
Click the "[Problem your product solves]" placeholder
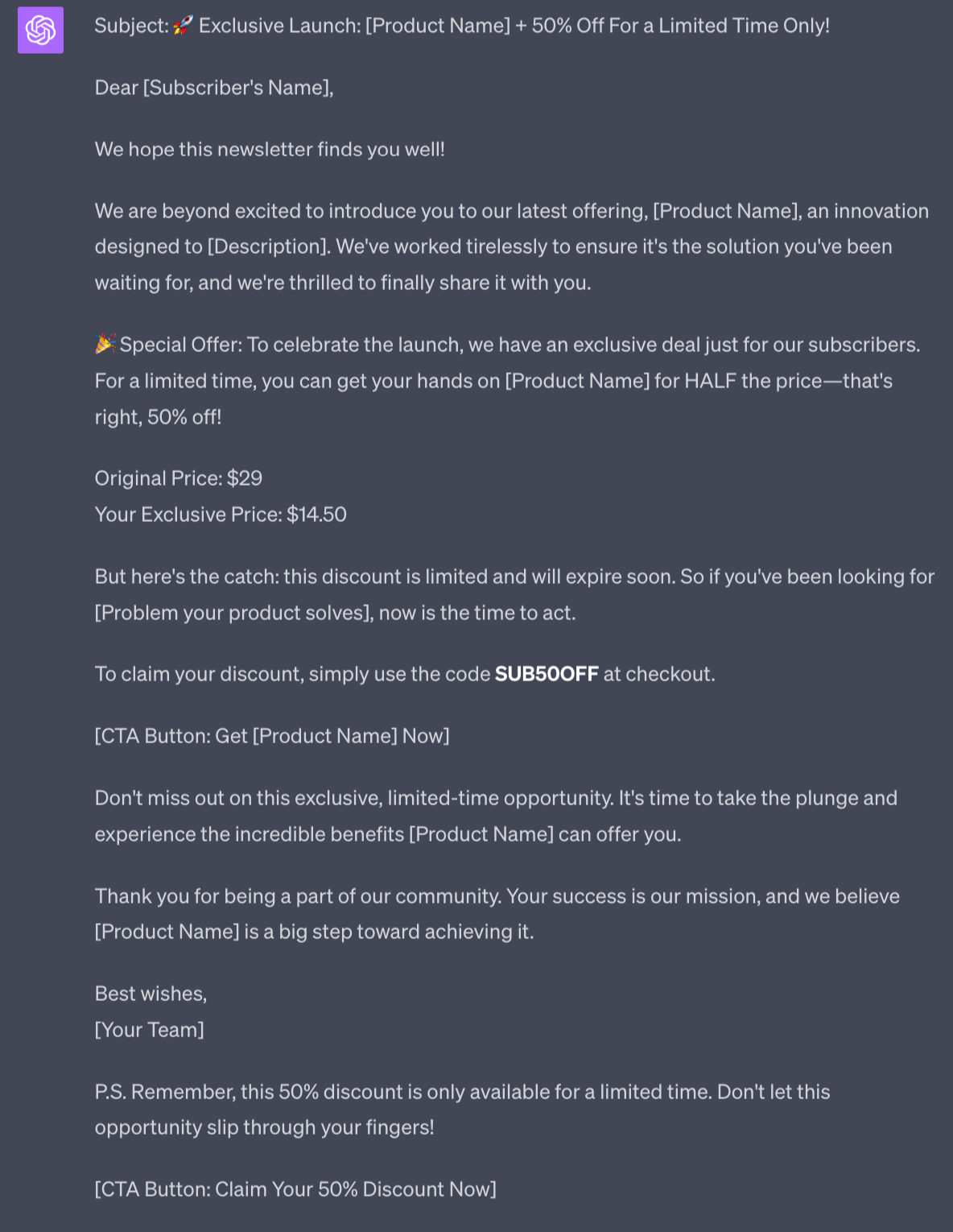click(234, 613)
